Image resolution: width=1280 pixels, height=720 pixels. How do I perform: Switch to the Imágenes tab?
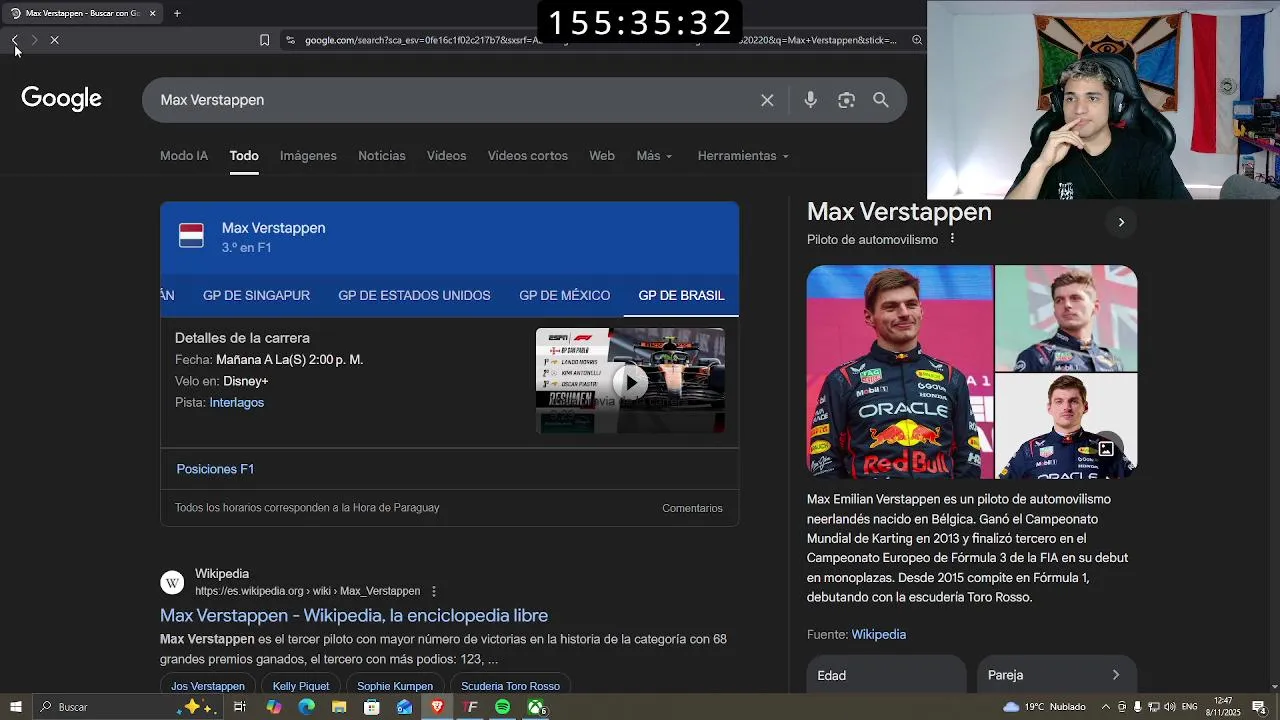tap(308, 156)
